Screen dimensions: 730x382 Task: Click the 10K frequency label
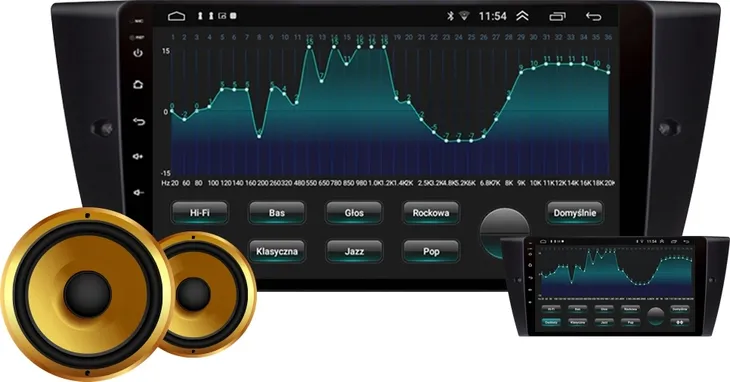[535, 183]
